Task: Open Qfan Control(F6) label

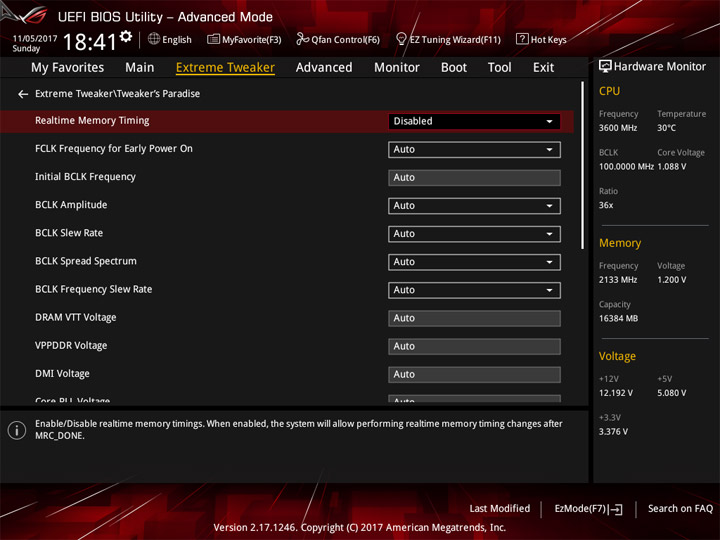Action: tap(345, 40)
